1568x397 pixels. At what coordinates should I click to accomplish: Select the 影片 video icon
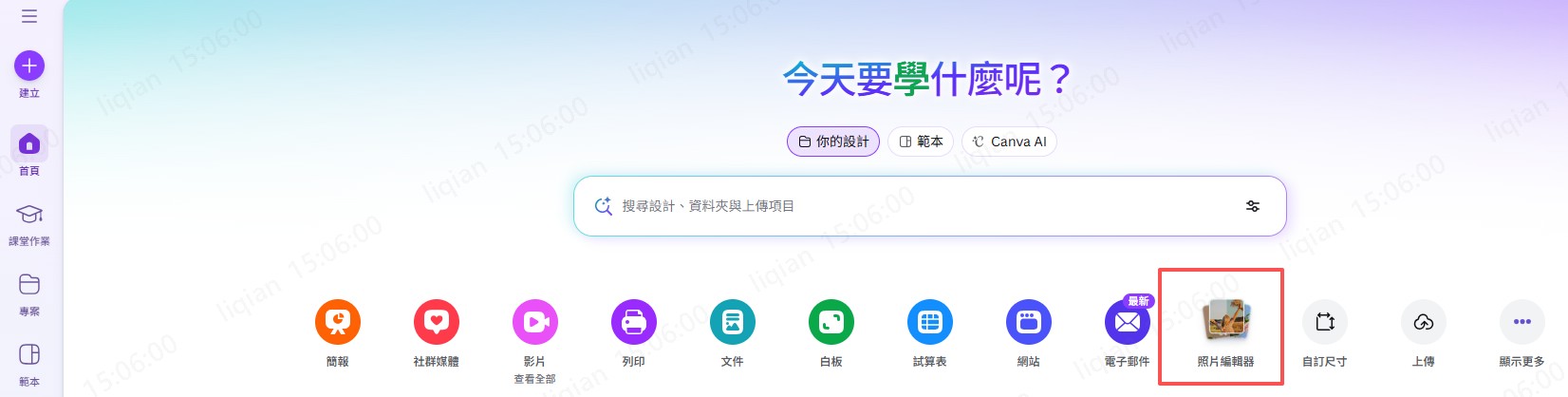pyautogui.click(x=535, y=323)
